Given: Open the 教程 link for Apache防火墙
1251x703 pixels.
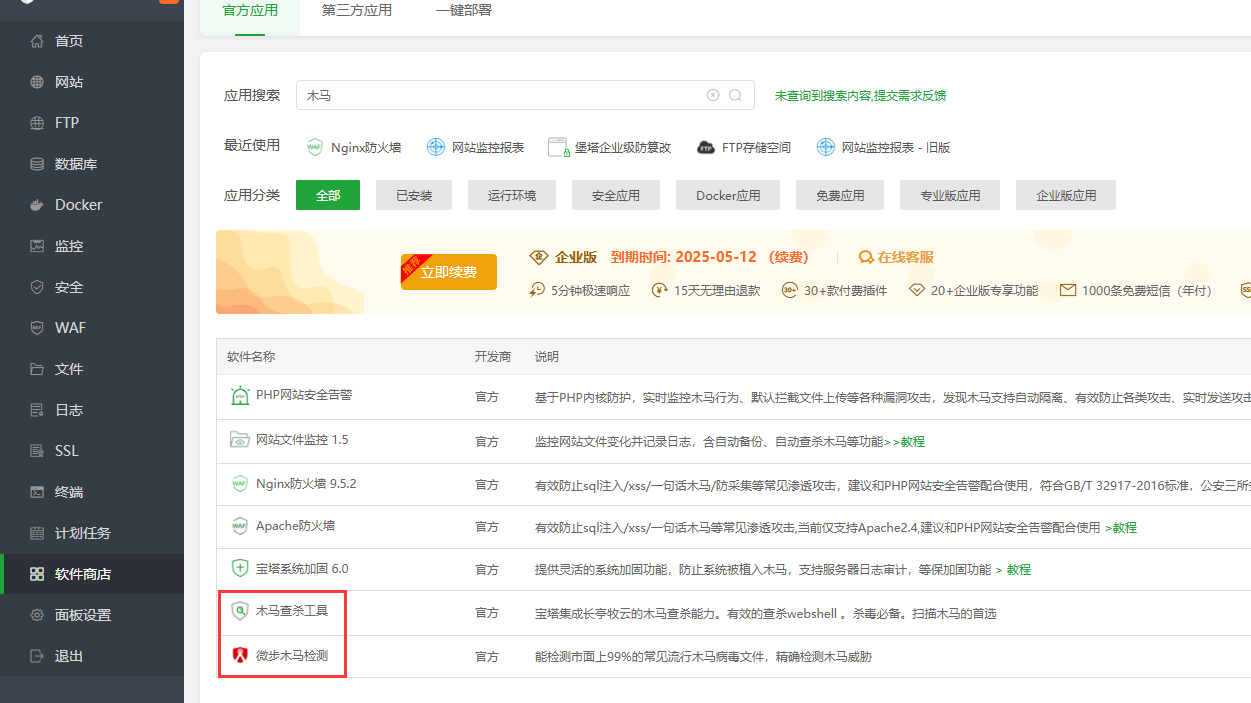Looking at the screenshot, I should point(1124,527).
